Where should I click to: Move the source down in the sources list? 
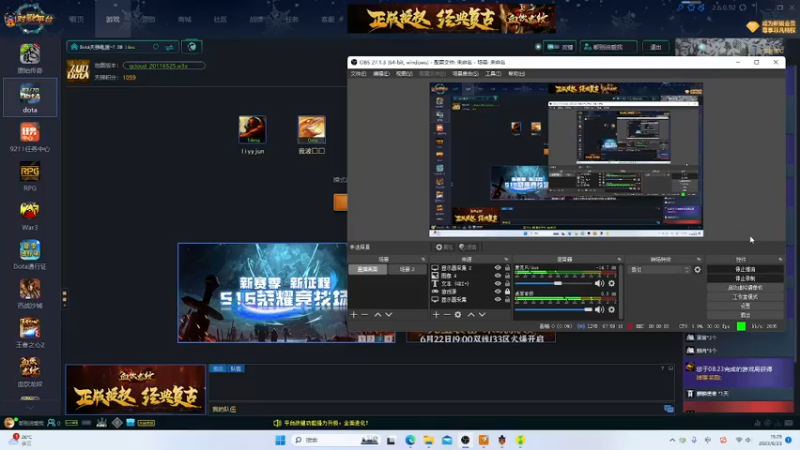point(482,314)
